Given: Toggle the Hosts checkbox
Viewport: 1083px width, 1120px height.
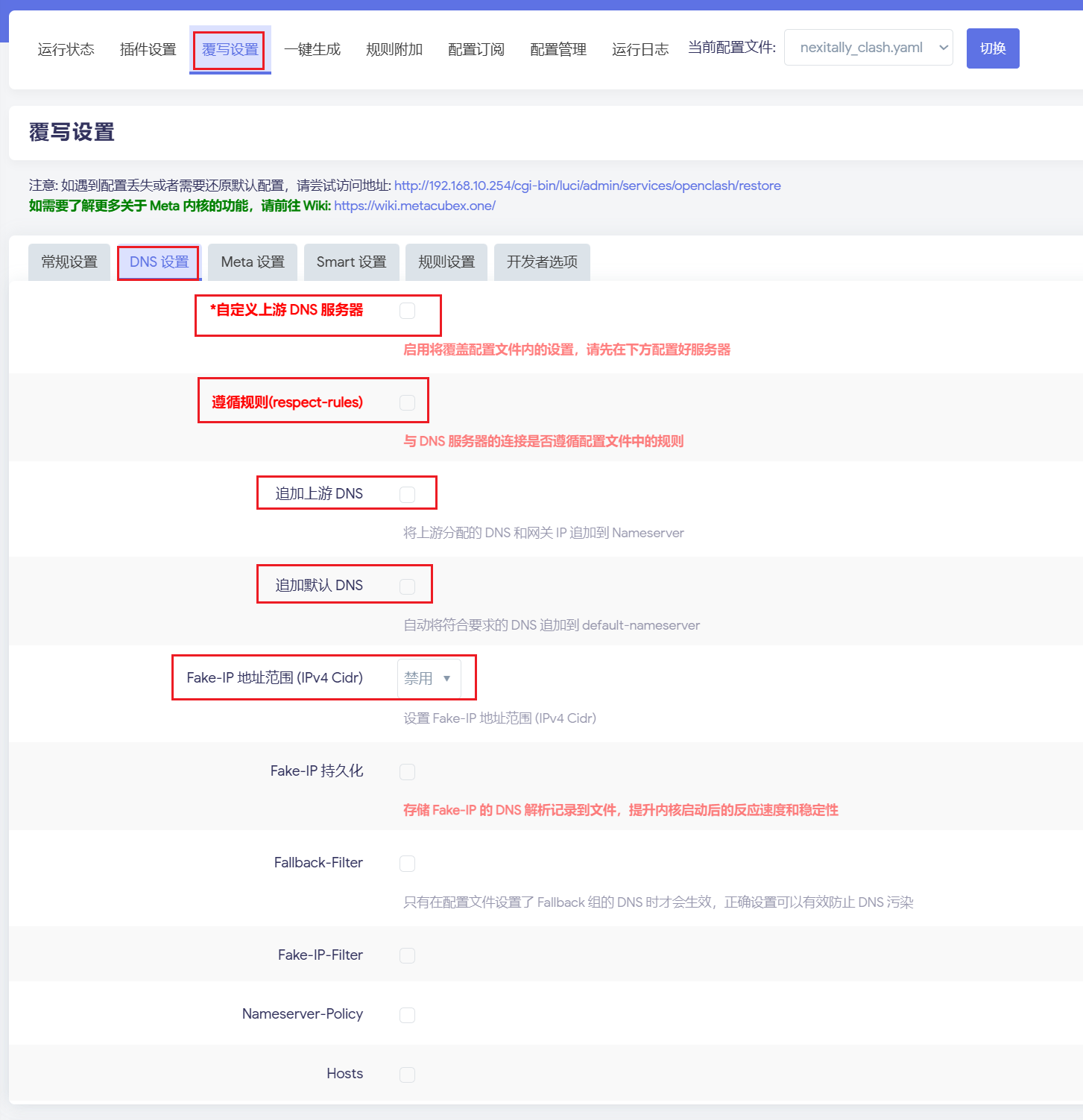Looking at the screenshot, I should [407, 1075].
